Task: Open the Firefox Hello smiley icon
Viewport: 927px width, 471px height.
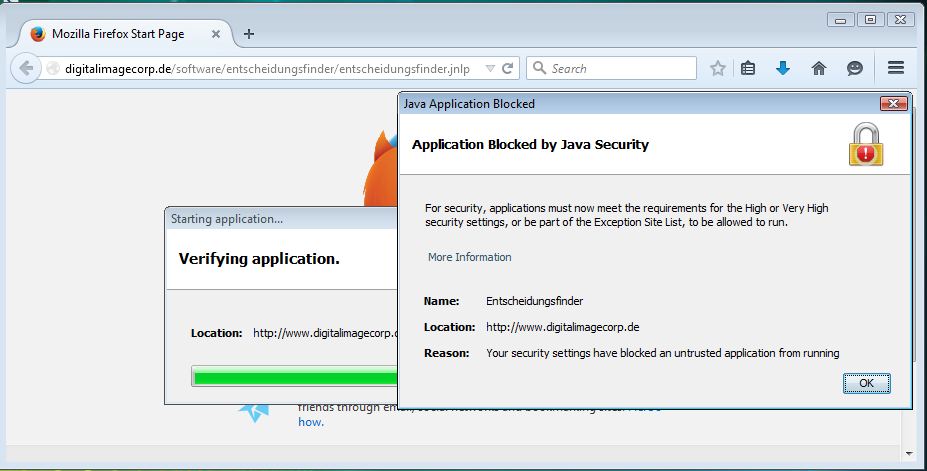Action: [855, 69]
